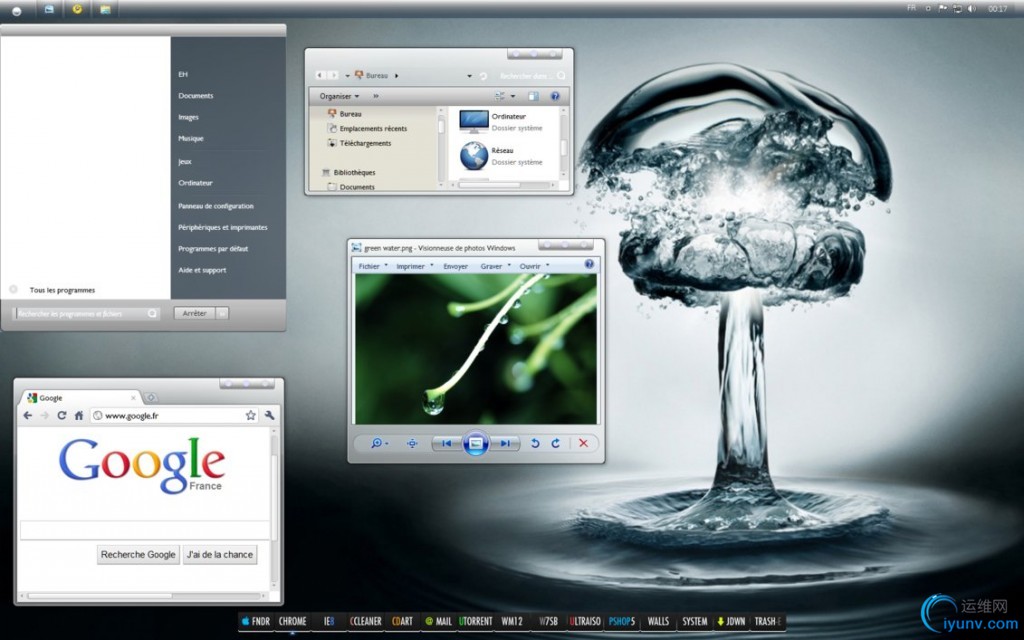The width and height of the screenshot is (1024, 640).
Task: Open help in the photo viewer toolbar
Action: (589, 264)
